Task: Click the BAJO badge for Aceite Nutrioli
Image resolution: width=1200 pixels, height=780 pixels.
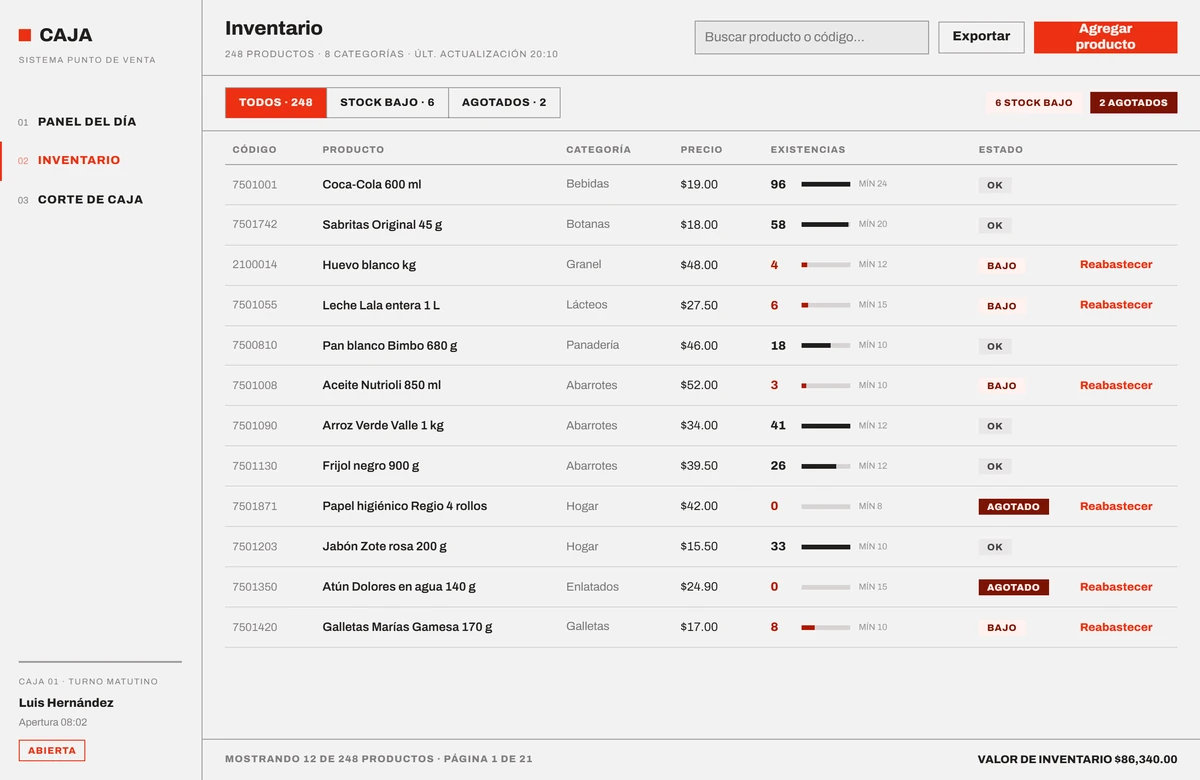Action: click(x=1002, y=386)
